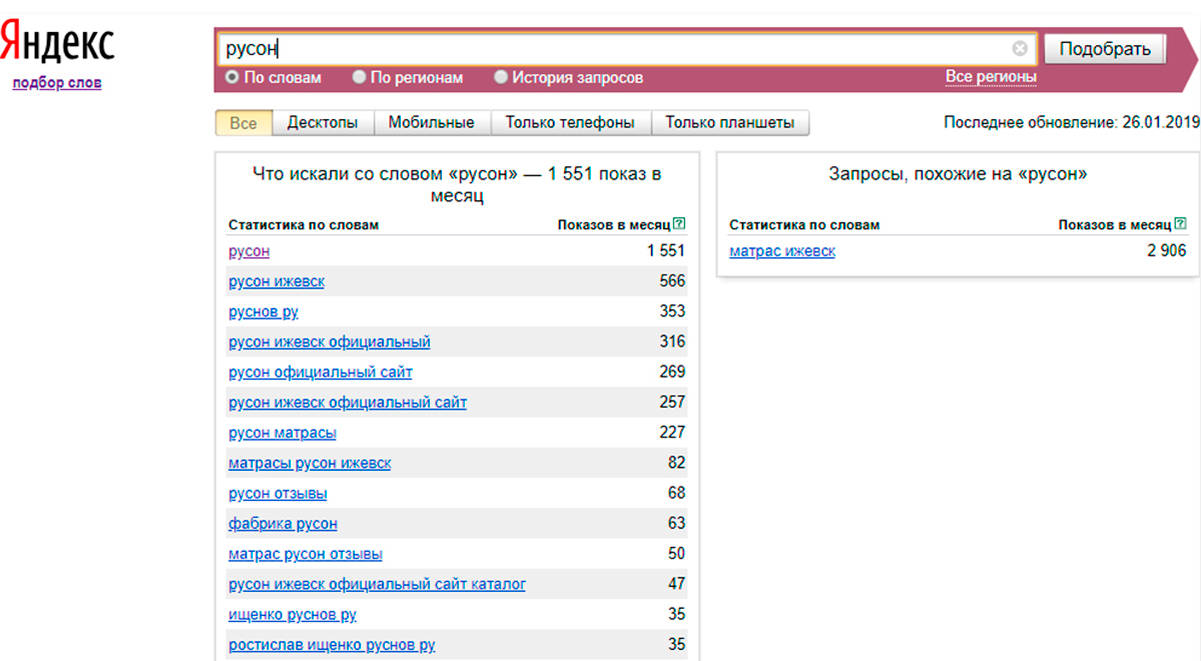This screenshot has width=1201, height=661.
Task: Open the русон матрасы link
Action: [x=282, y=433]
